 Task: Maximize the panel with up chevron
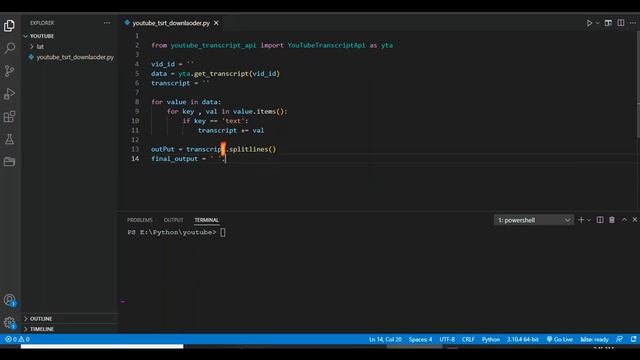624,220
